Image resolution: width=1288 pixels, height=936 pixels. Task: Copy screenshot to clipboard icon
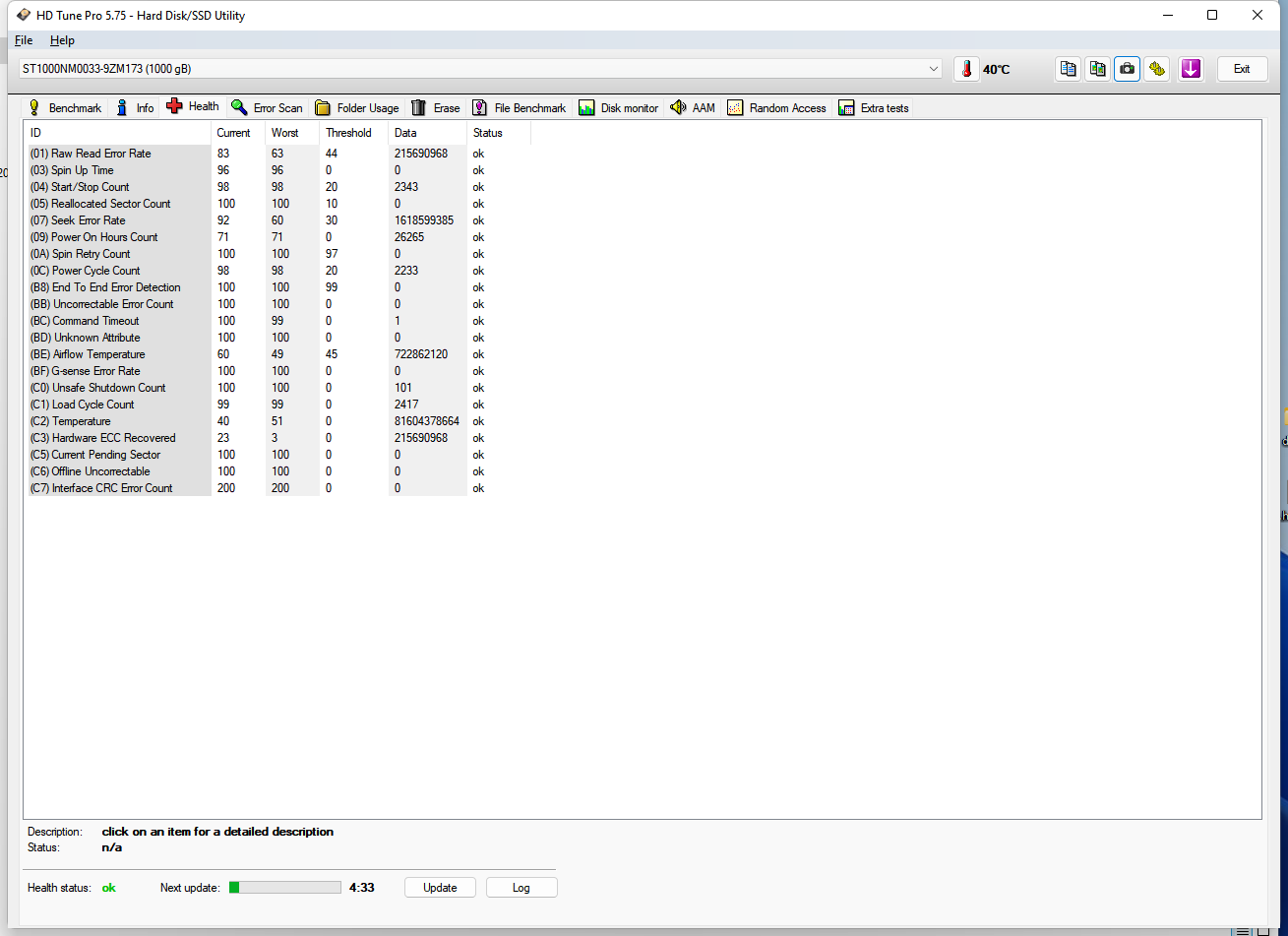click(1097, 69)
